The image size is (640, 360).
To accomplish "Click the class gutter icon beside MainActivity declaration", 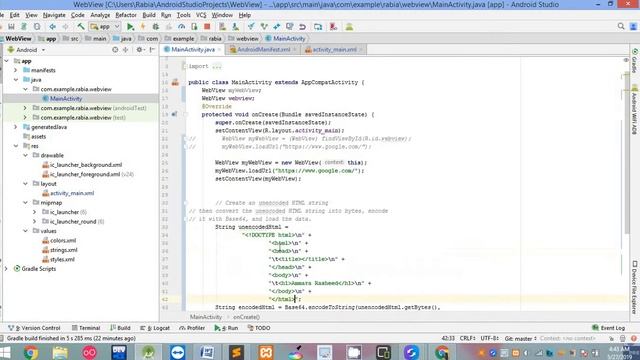I will tap(175, 82).
